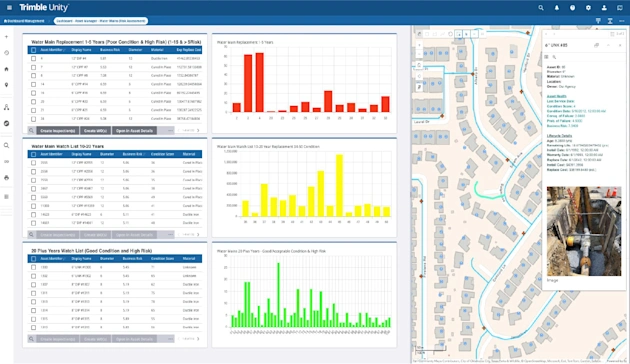
Task: Click the magnifier icon in the left sidebar
Action: (x=6, y=145)
